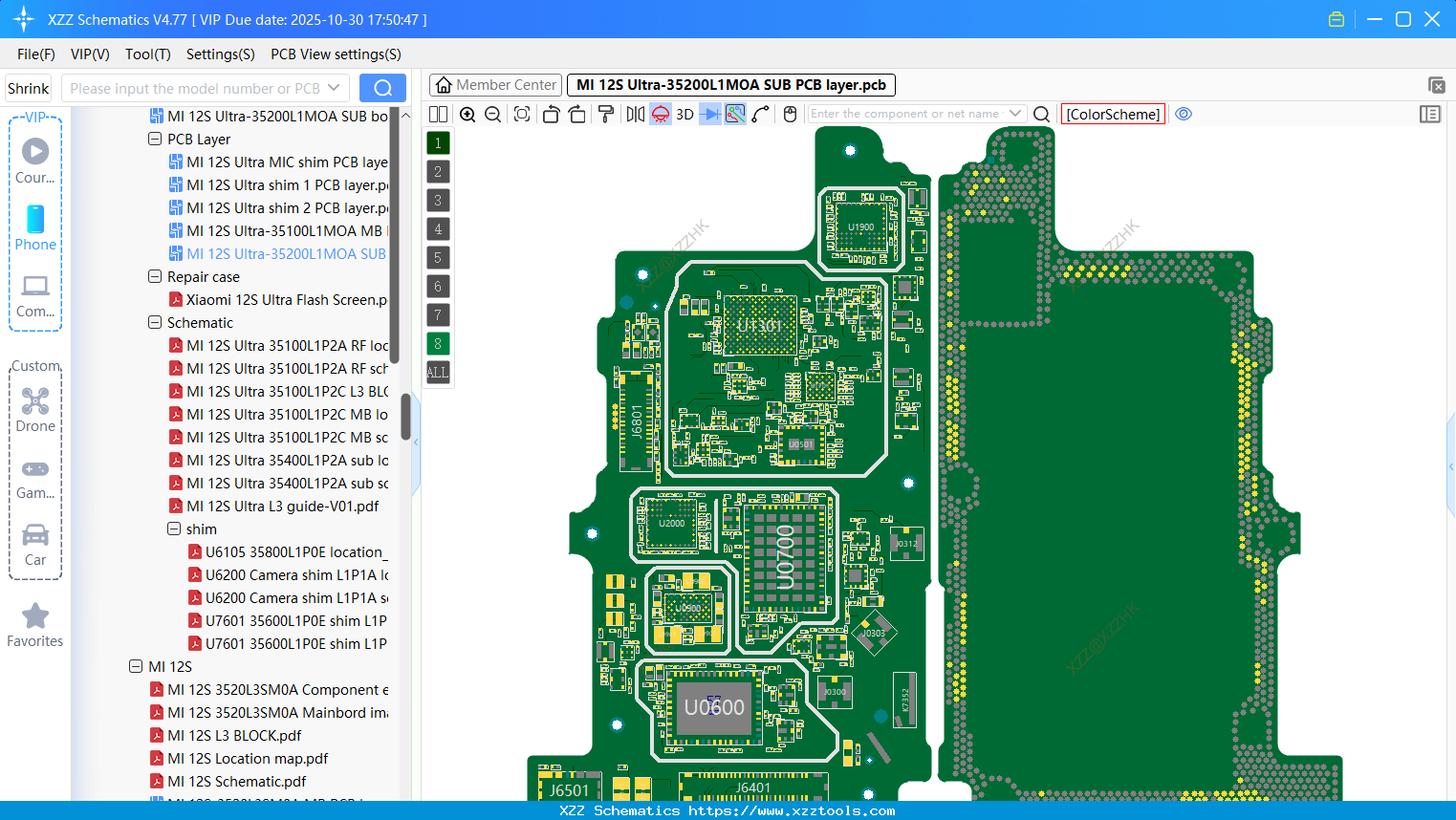Open the ColorScheme selector
Screen dimensions: 1456x820
(1113, 114)
